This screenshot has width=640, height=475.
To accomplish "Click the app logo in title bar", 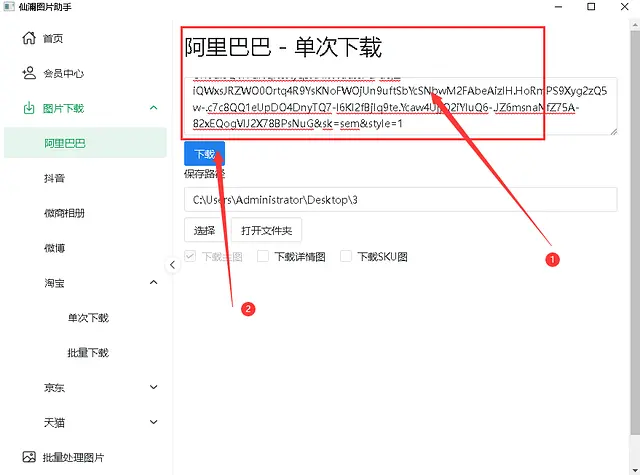I will [9, 7].
